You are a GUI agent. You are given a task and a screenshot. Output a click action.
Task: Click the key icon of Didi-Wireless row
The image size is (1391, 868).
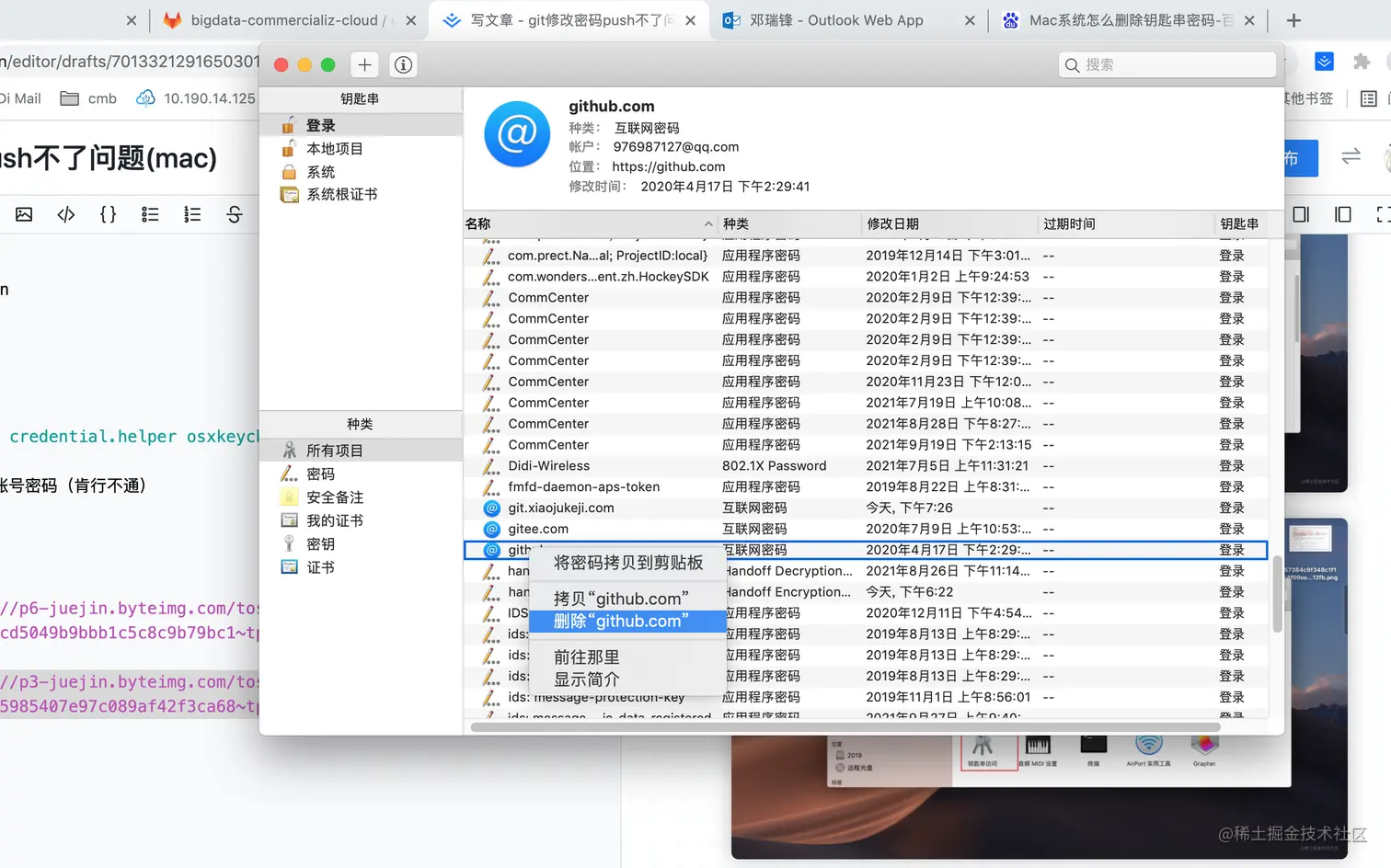pyautogui.click(x=492, y=465)
